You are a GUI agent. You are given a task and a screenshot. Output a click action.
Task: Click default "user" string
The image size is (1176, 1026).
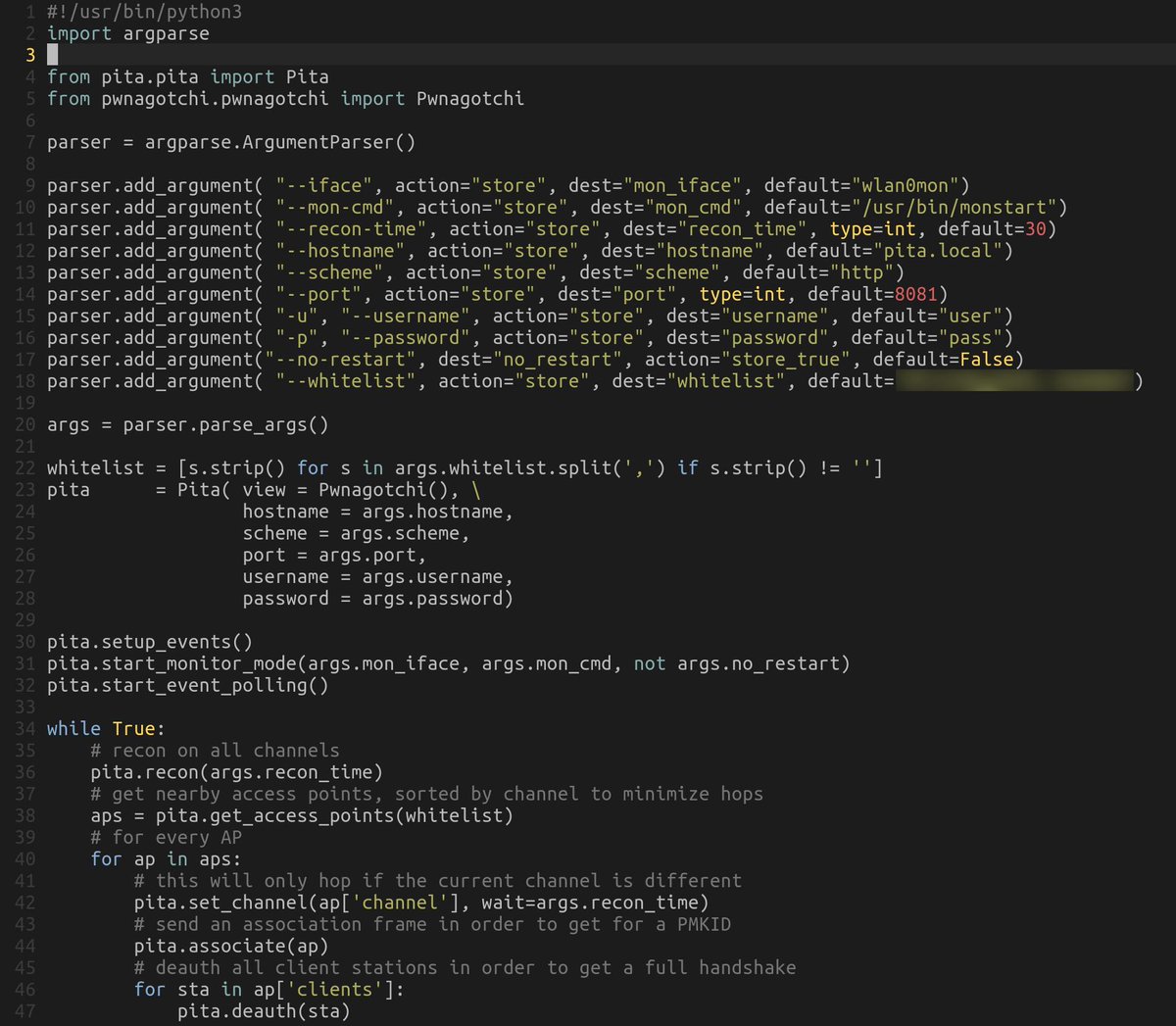[970, 316]
